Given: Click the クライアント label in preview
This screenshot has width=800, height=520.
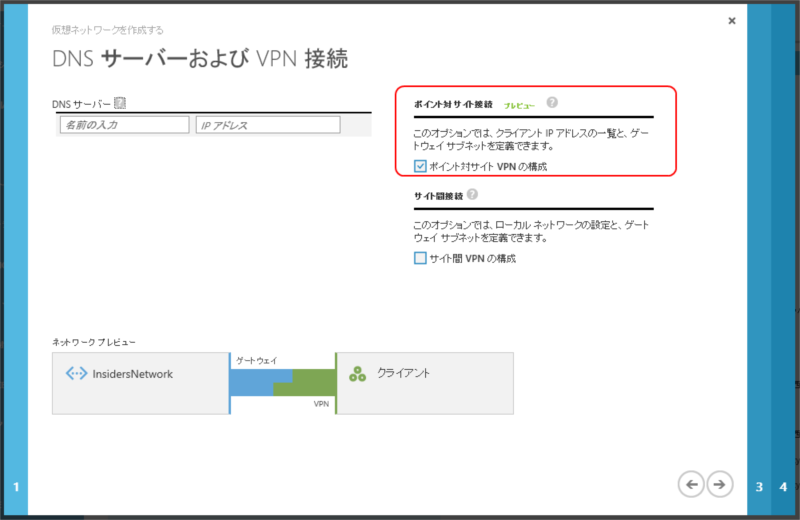Looking at the screenshot, I should (404, 373).
